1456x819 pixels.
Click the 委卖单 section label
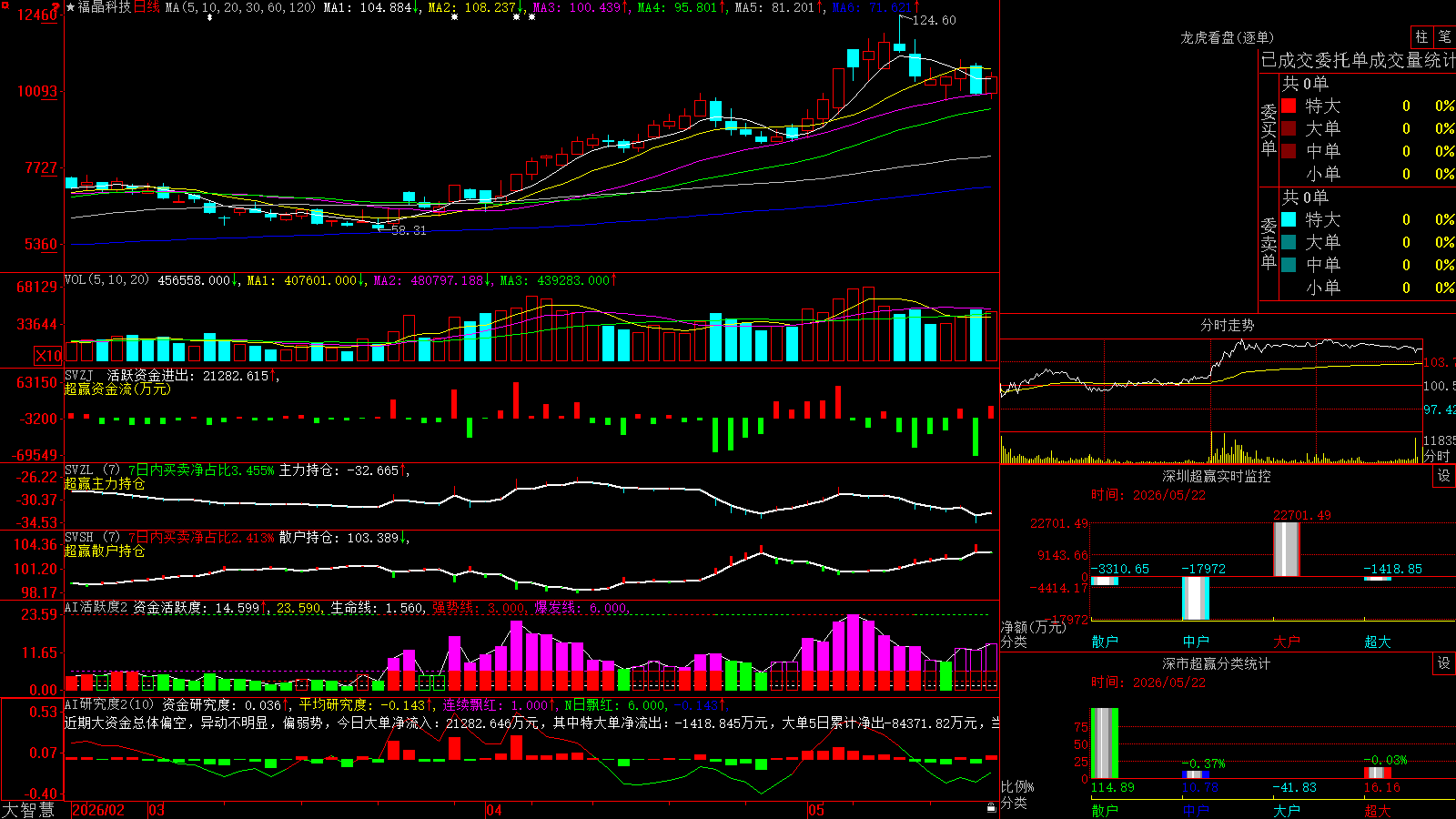tap(1269, 243)
